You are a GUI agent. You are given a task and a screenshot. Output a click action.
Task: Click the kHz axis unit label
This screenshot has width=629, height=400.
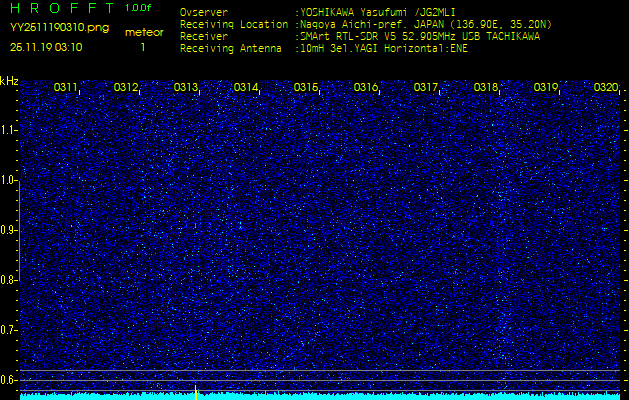9,81
